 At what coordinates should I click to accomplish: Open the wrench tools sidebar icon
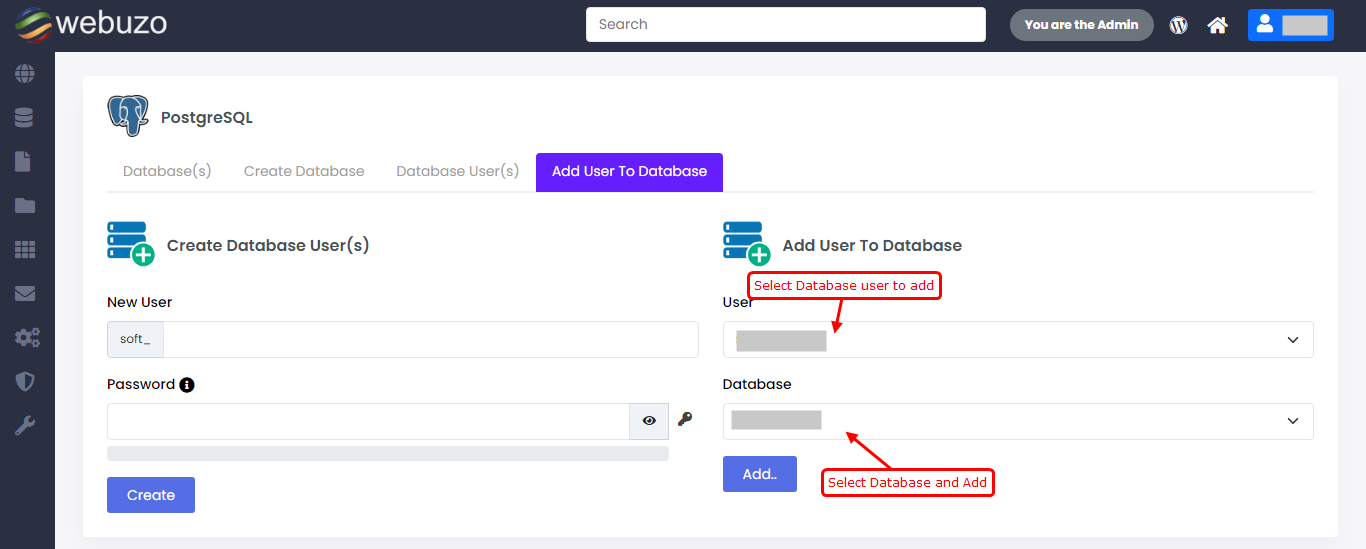[x=25, y=426]
